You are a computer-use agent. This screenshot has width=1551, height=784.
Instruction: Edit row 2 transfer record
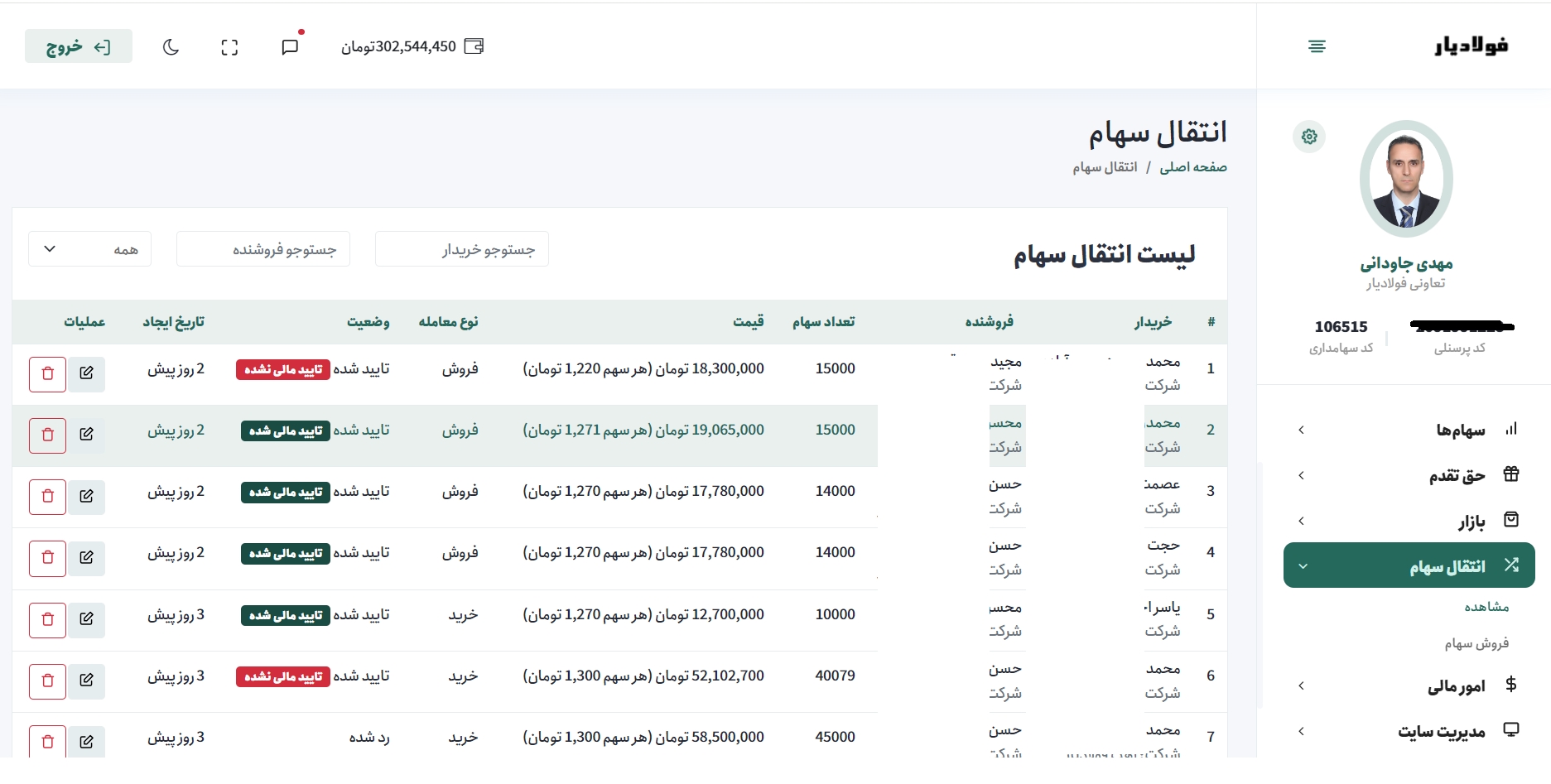point(87,435)
